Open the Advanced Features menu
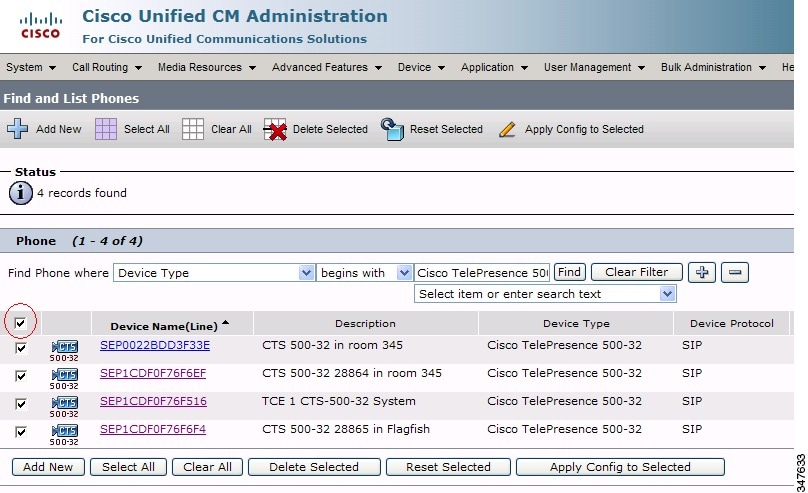Screen dimensions: 808x493 327,67
